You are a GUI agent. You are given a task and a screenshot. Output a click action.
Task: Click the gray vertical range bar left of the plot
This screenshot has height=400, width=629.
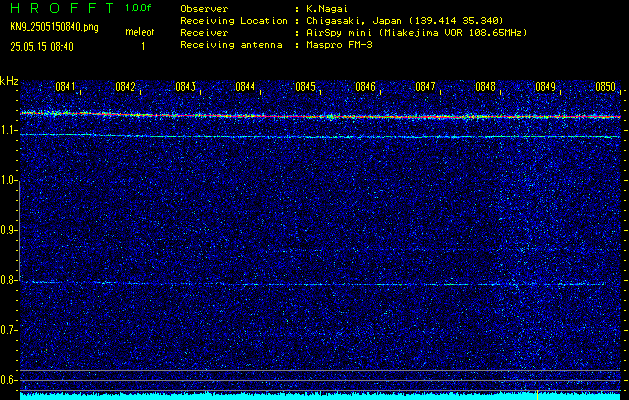click(20, 230)
